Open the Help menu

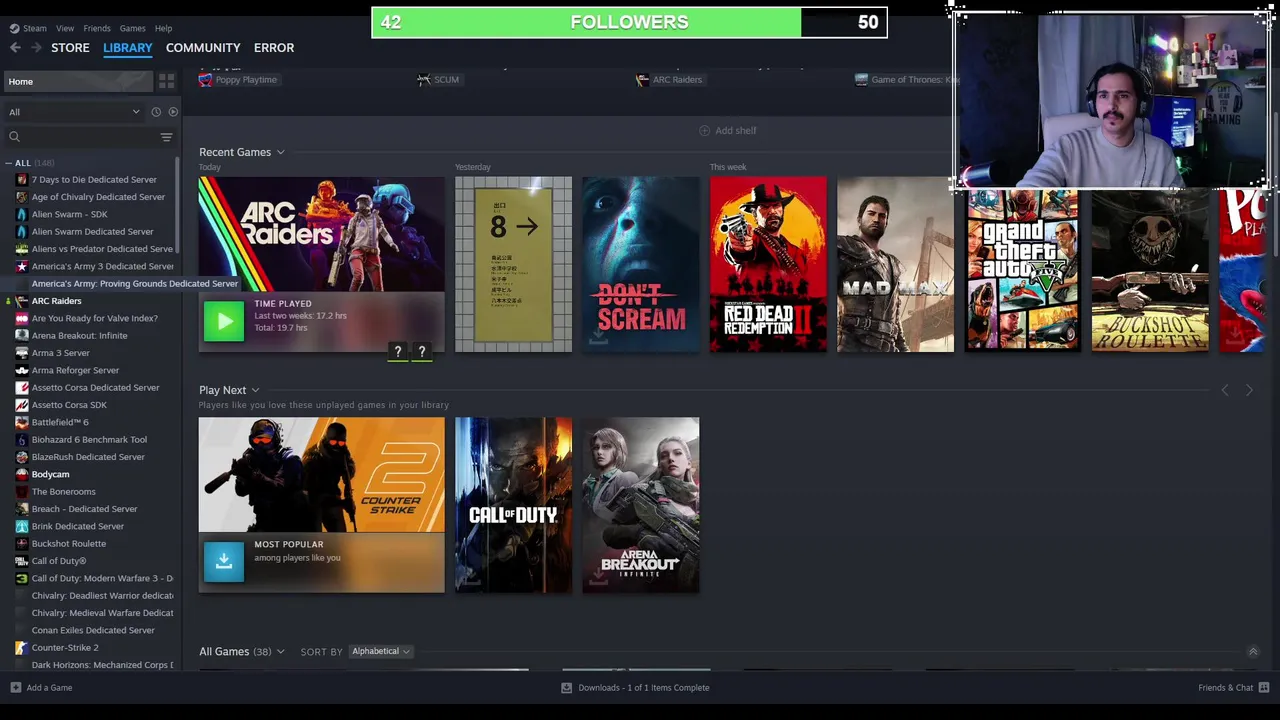point(163,28)
